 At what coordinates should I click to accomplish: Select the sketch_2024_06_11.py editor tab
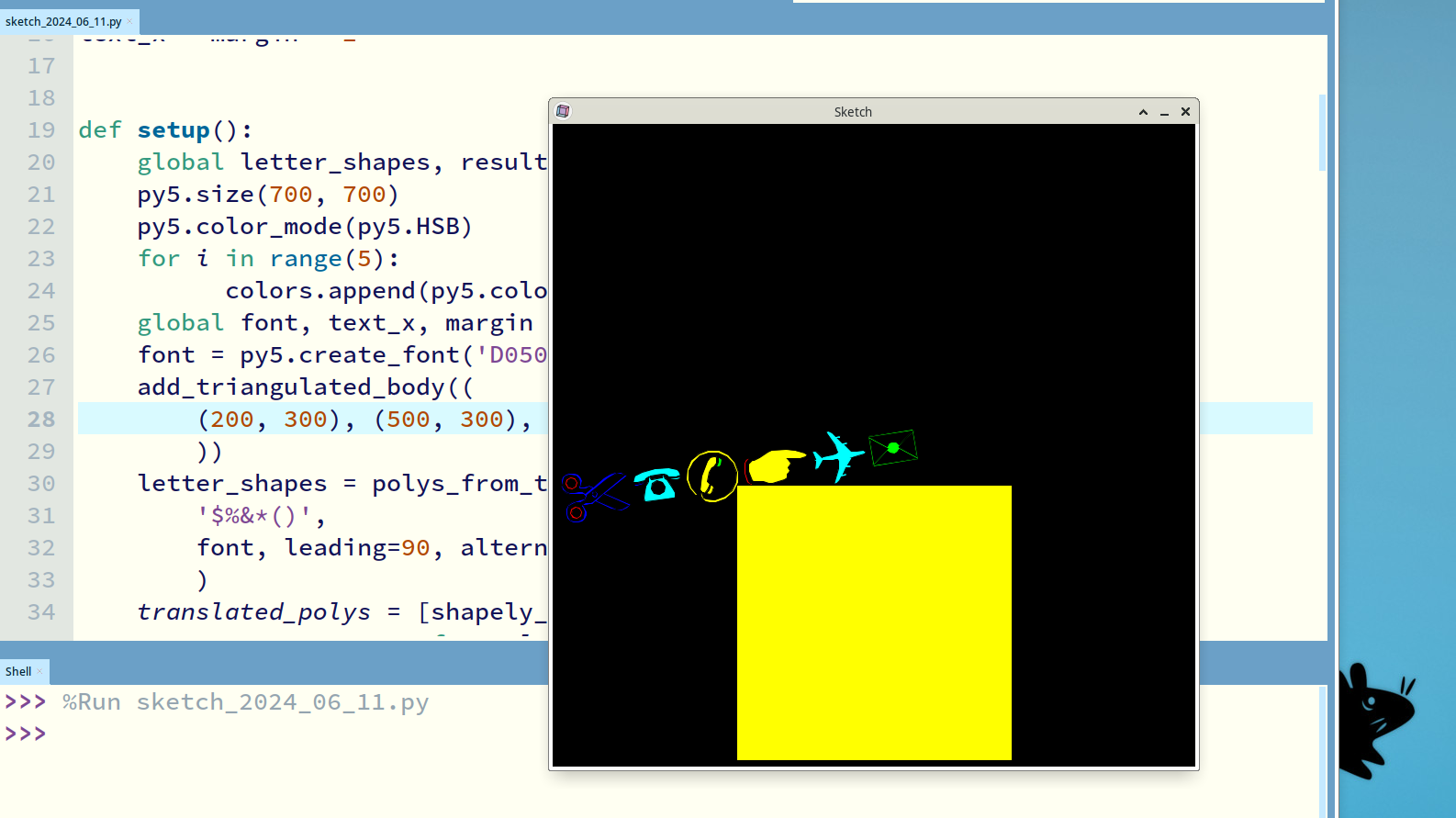pos(62,21)
